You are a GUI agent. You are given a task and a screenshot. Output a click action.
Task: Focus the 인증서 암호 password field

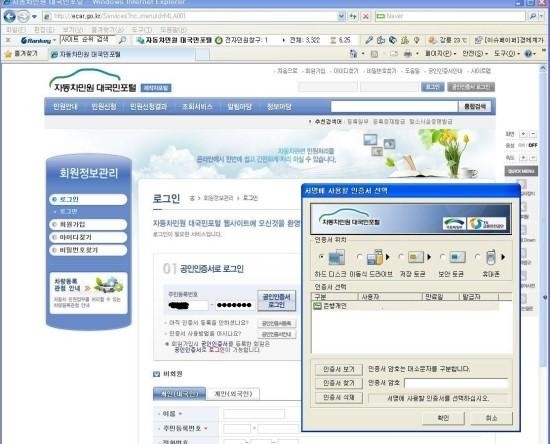(x=456, y=383)
